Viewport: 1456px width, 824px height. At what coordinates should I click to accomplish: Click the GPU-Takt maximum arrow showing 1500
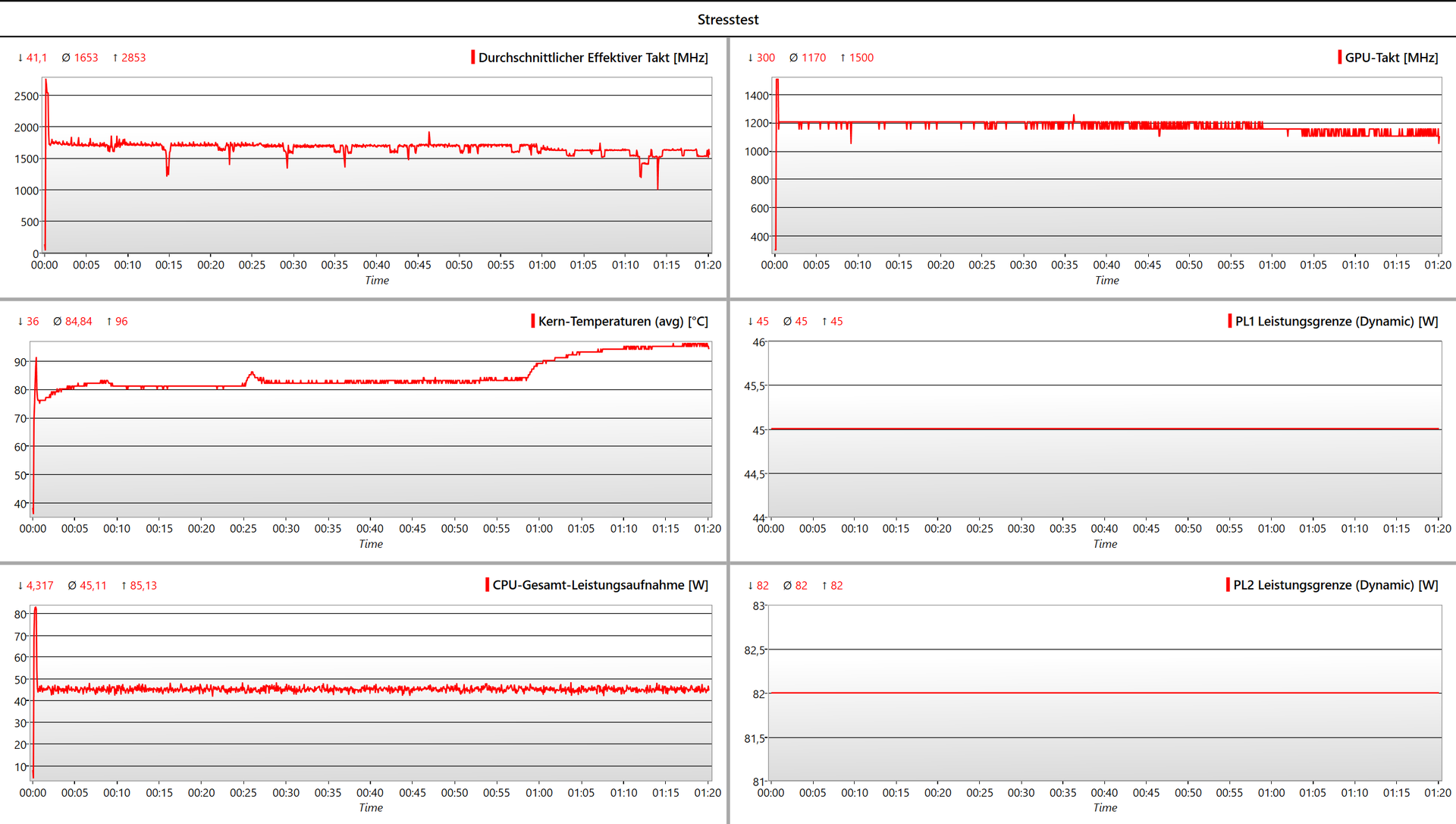[843, 58]
